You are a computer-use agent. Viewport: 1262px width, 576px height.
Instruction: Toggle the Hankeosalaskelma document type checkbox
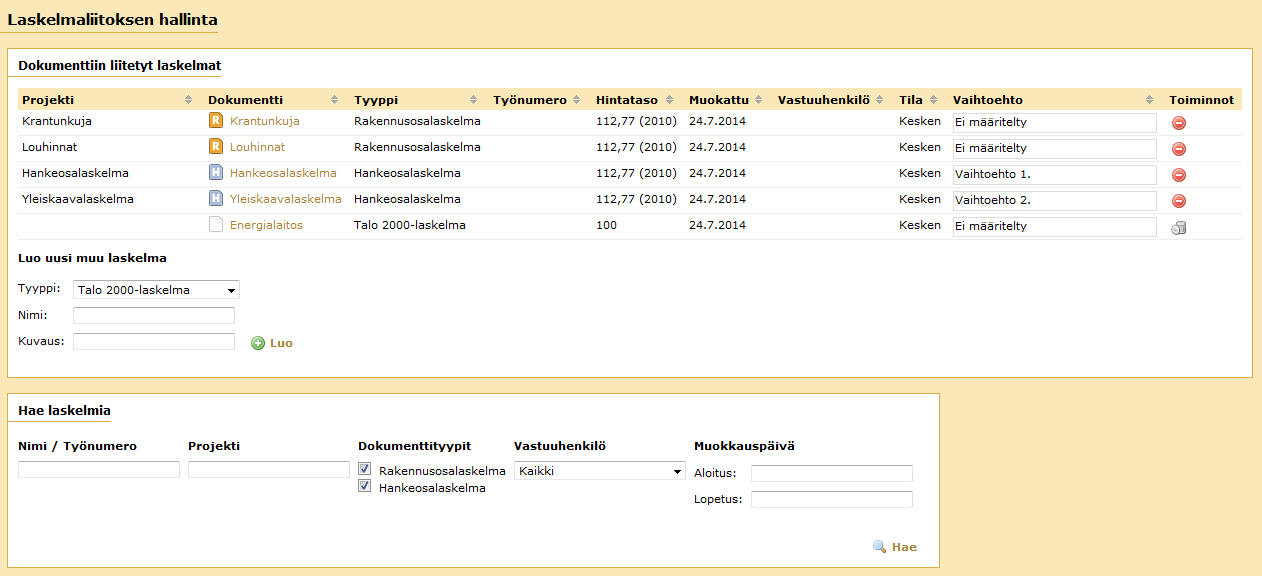(365, 487)
